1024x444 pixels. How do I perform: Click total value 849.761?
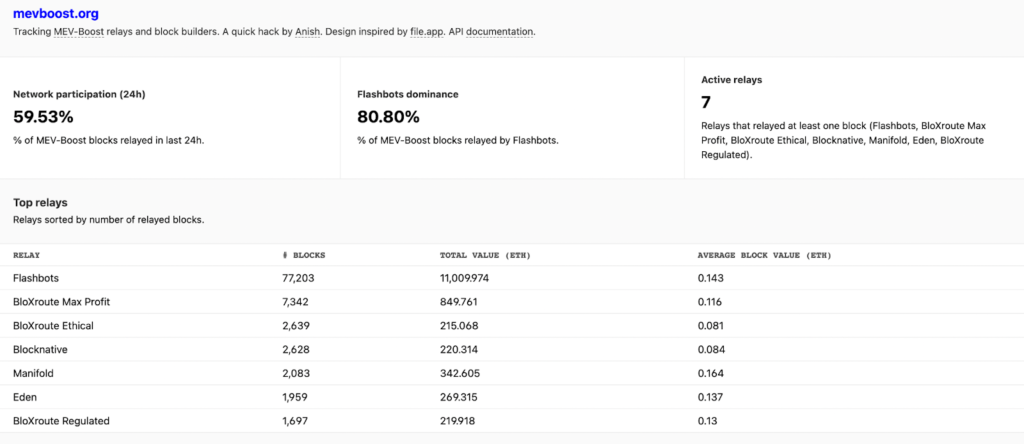tap(458, 302)
